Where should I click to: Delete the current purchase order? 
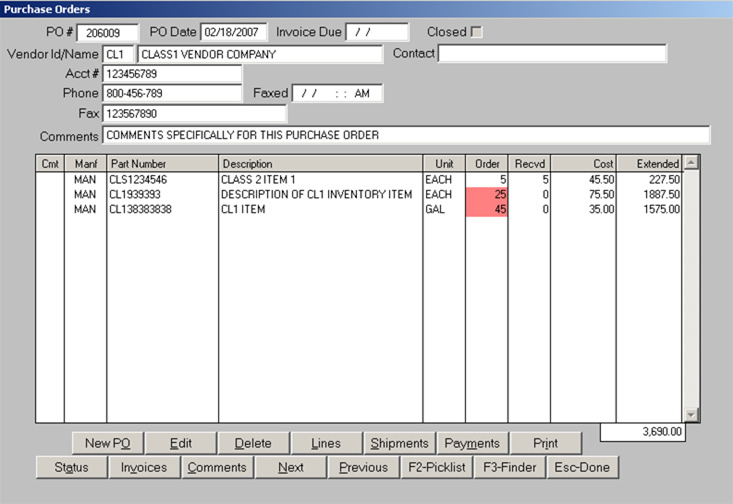point(254,443)
